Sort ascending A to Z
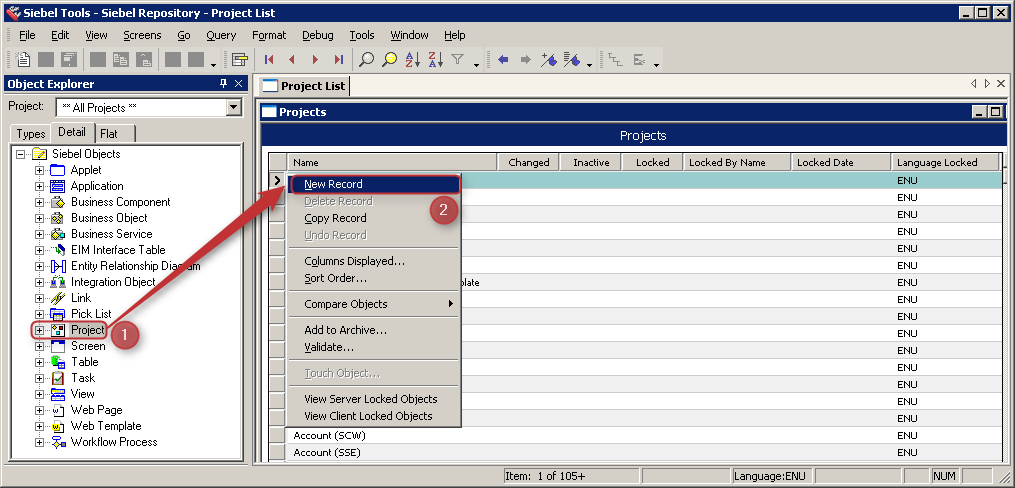The height and width of the screenshot is (488, 1015). (x=412, y=60)
